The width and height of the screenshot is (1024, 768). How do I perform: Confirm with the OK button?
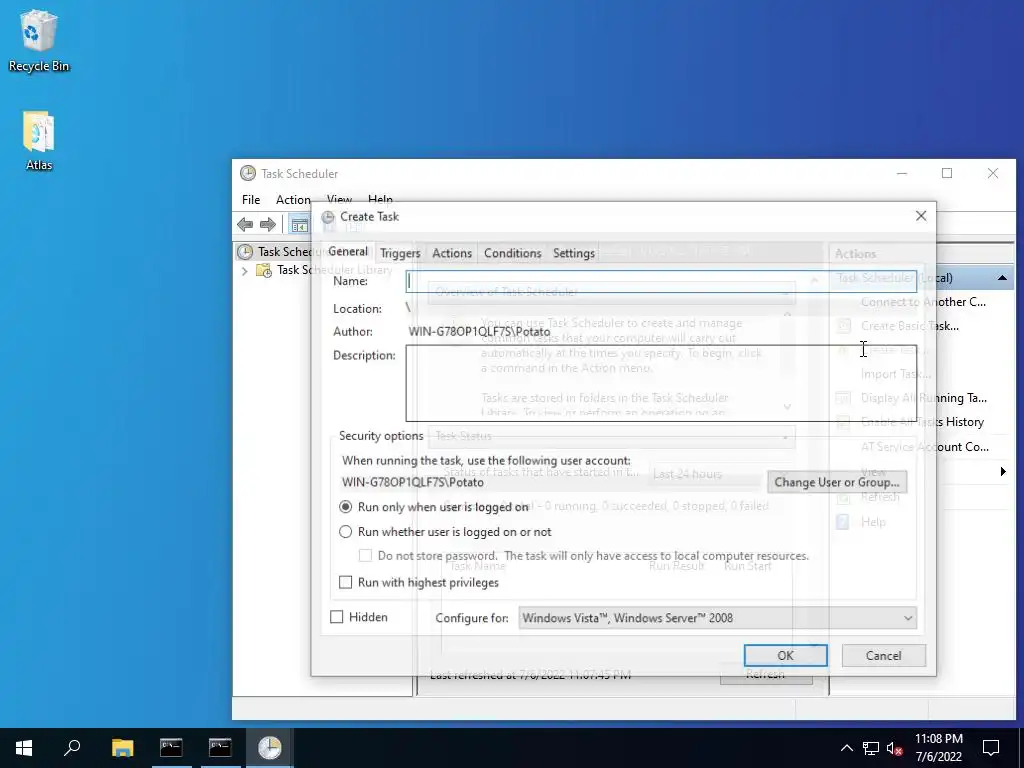click(786, 656)
